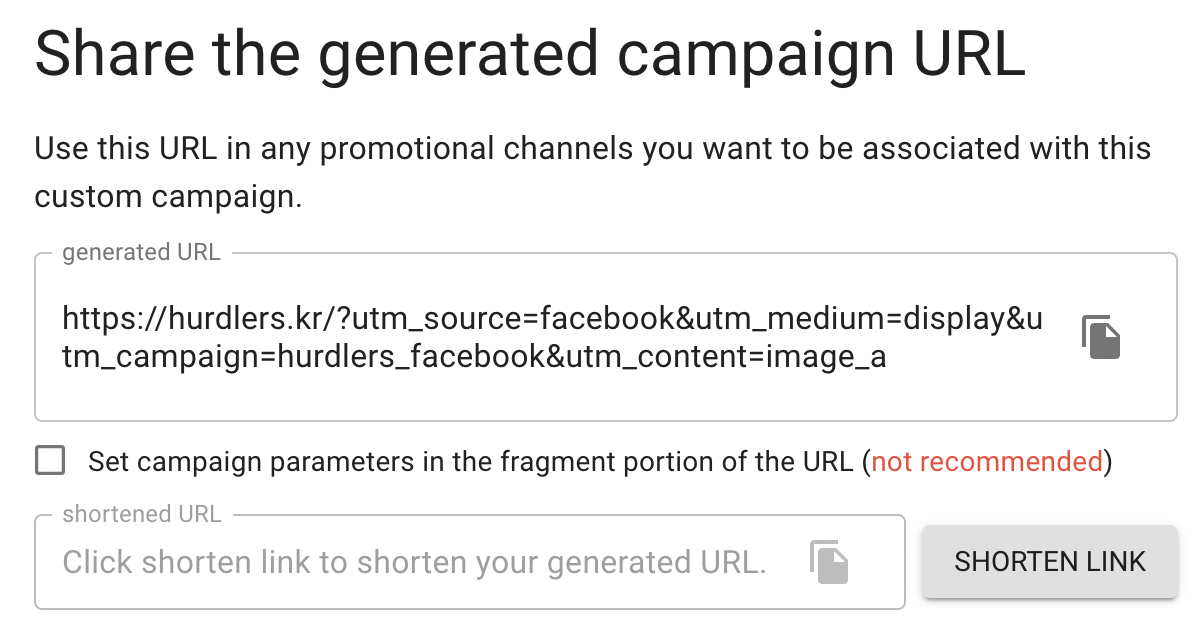
Task: Click the "custom campaign." description text
Action: pyautogui.click(x=168, y=196)
